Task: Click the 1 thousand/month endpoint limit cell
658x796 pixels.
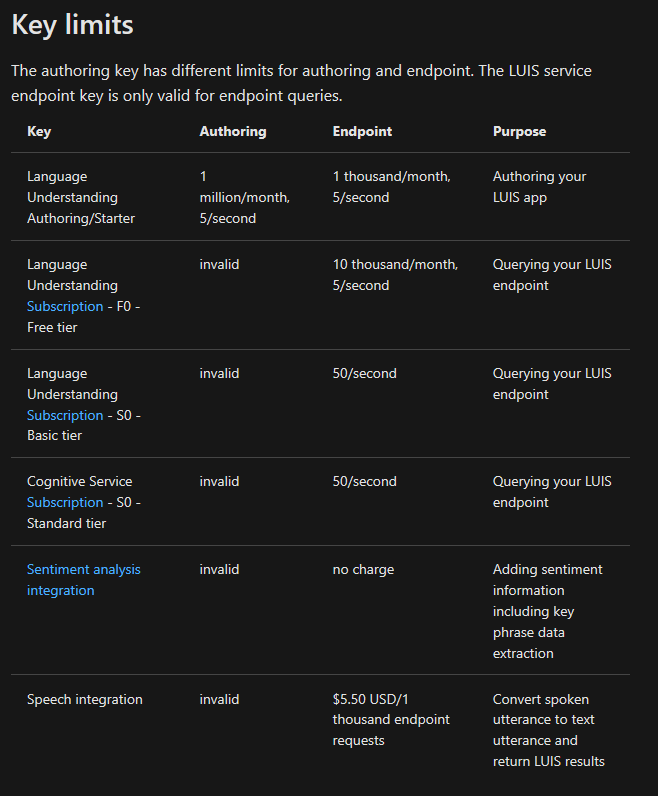Action: (x=391, y=187)
